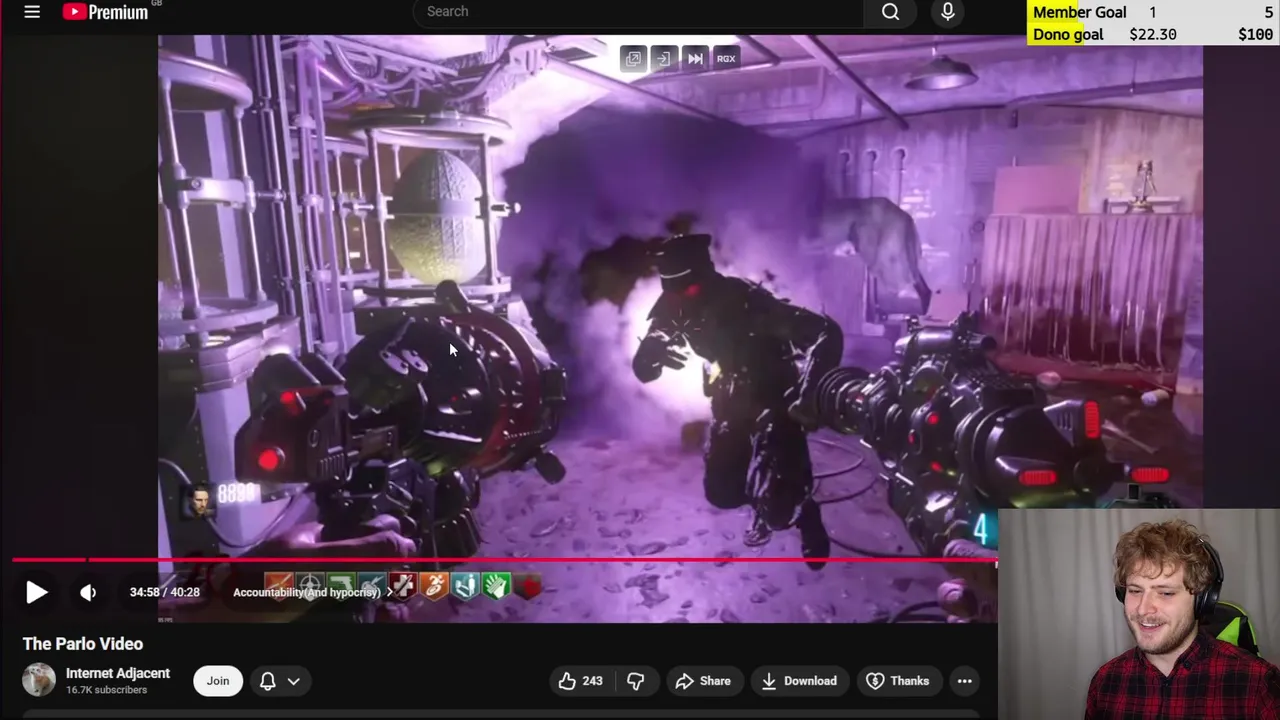Submit search with the magnifier button
Image resolution: width=1280 pixels, height=720 pixels.
coord(891,12)
